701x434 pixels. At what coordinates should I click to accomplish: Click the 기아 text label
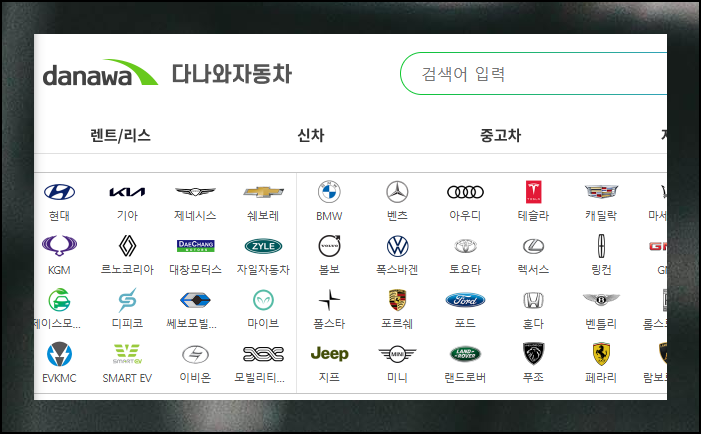coord(127,216)
